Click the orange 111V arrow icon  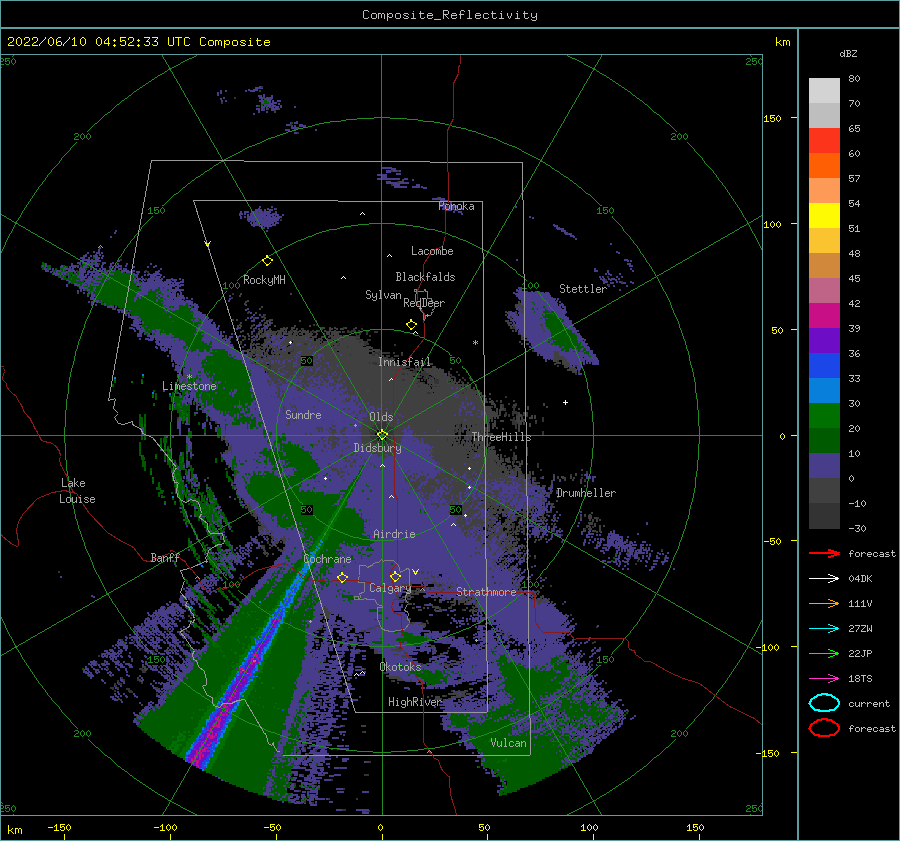tap(824, 603)
